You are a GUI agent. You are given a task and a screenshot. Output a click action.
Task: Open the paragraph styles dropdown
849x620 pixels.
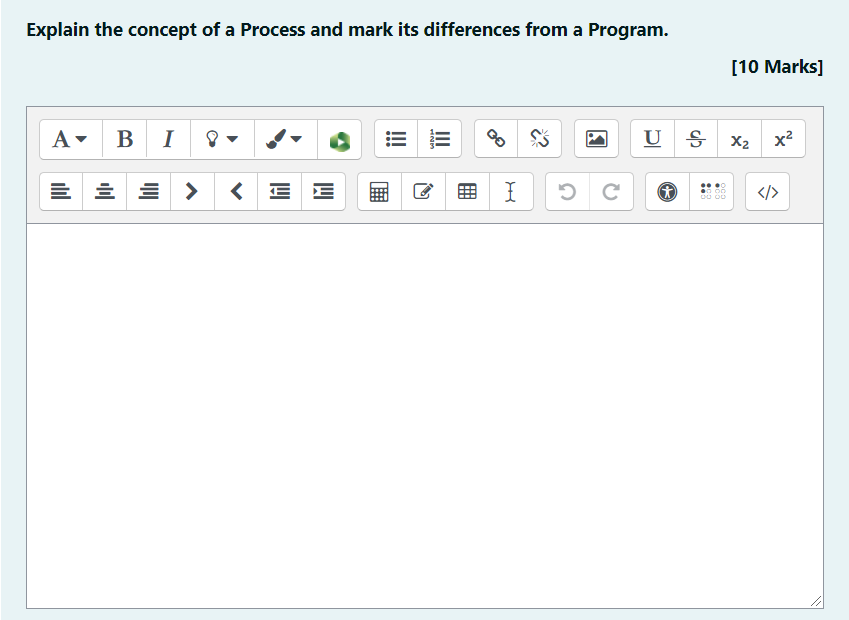click(x=70, y=139)
